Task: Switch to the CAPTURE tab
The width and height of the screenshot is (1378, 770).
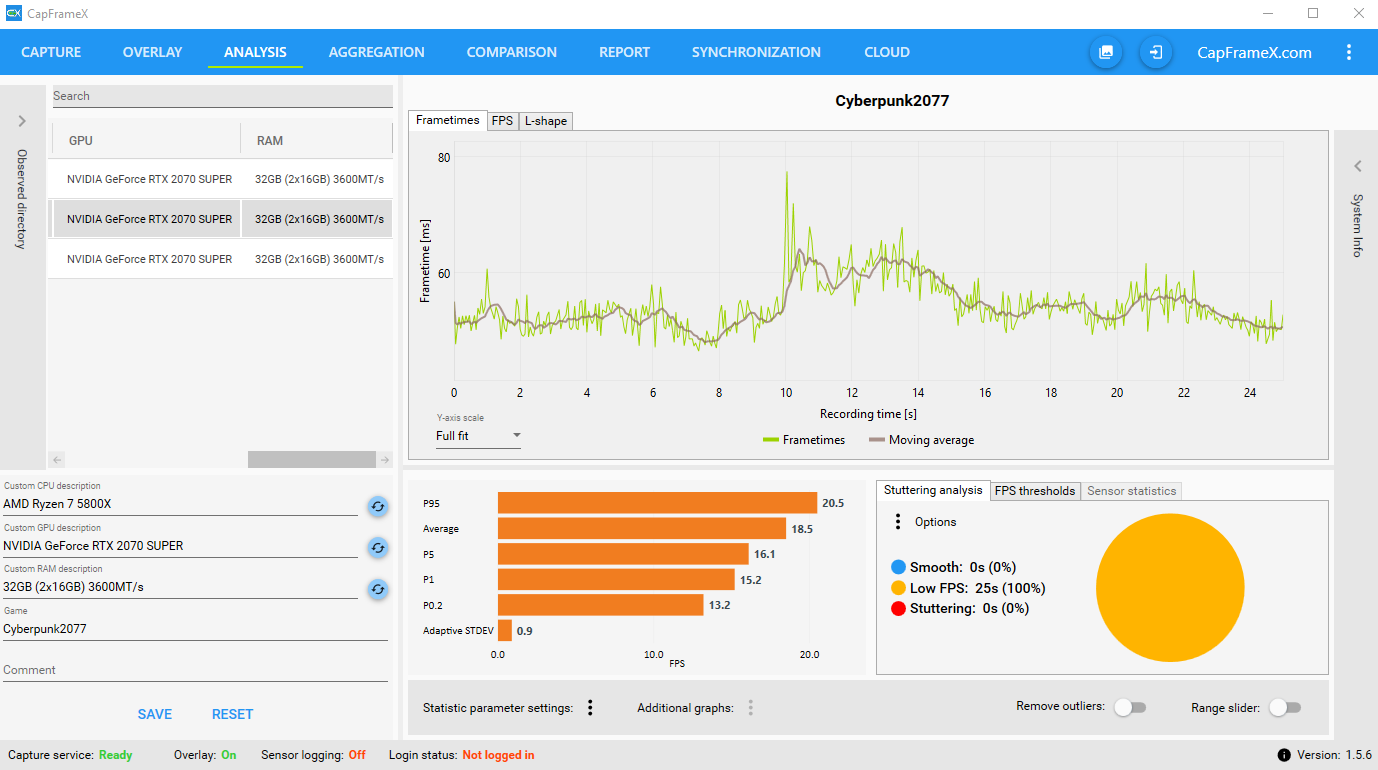Action: [51, 52]
